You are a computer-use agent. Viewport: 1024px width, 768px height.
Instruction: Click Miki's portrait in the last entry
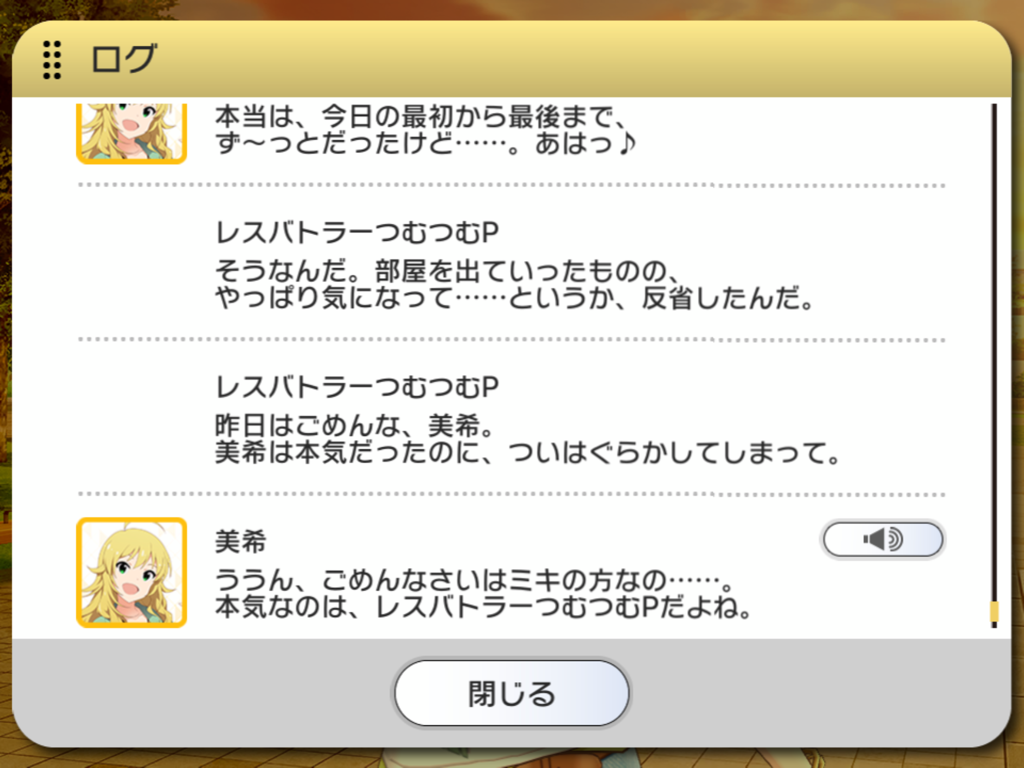[x=132, y=573]
